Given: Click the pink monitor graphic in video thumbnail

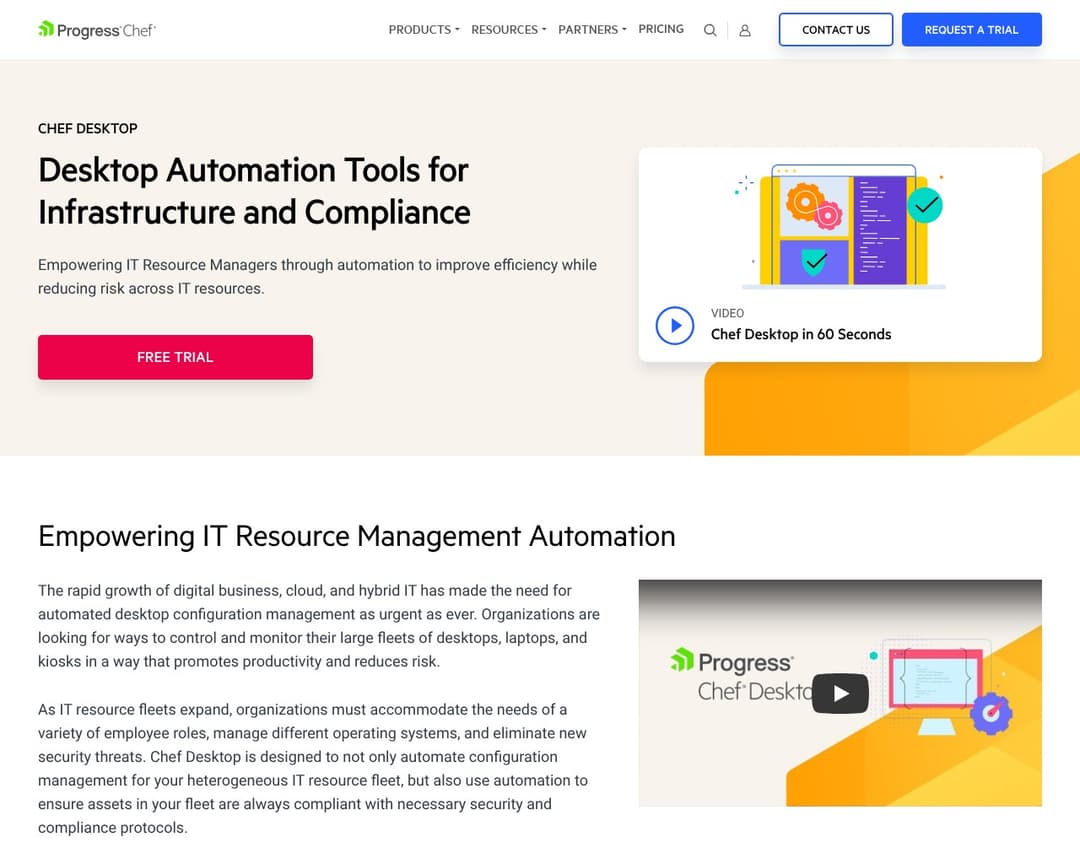Looking at the screenshot, I should 936,678.
